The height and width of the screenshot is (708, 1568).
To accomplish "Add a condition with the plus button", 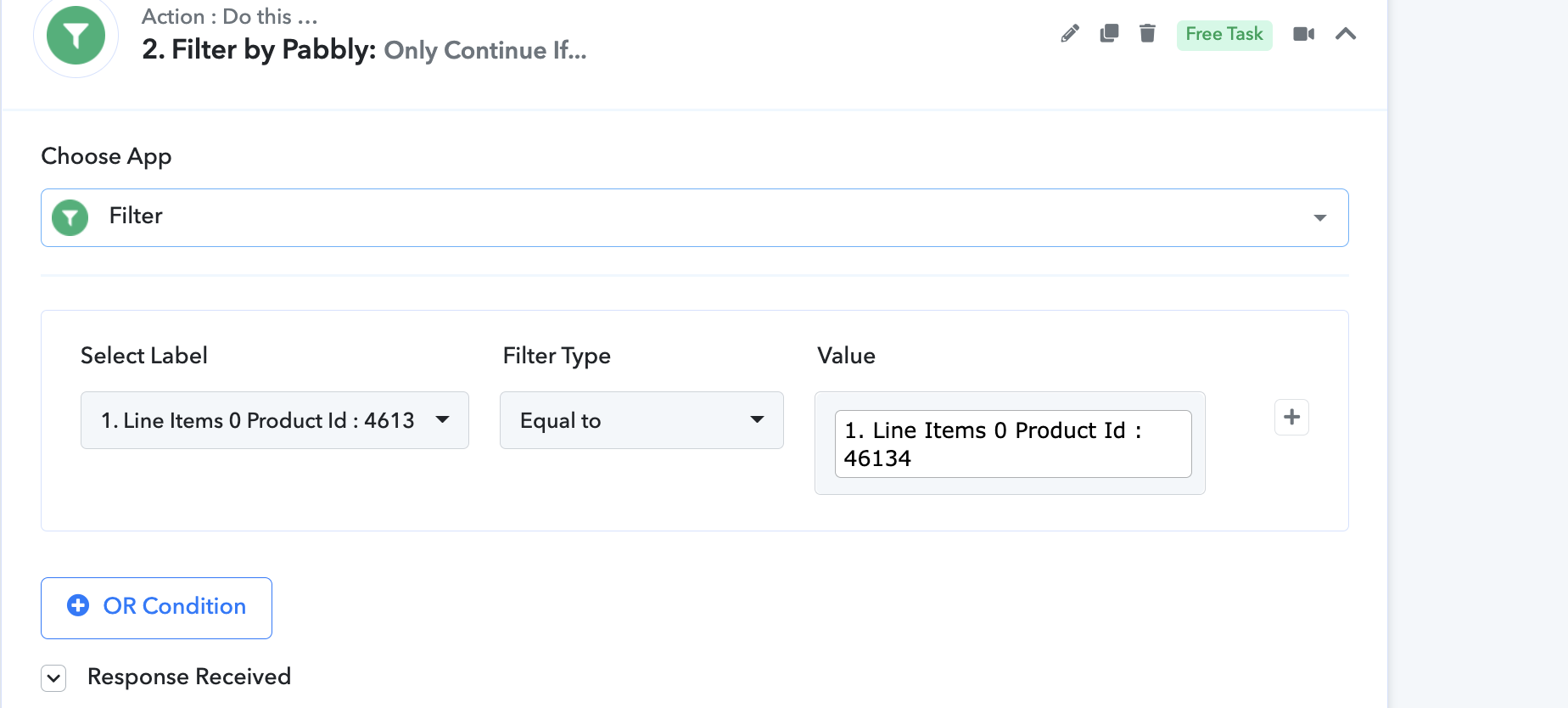I will click(1291, 417).
